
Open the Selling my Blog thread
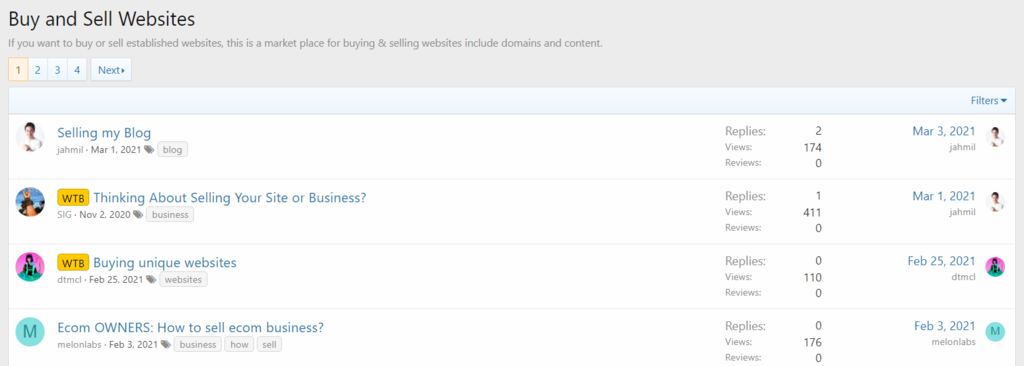104,133
